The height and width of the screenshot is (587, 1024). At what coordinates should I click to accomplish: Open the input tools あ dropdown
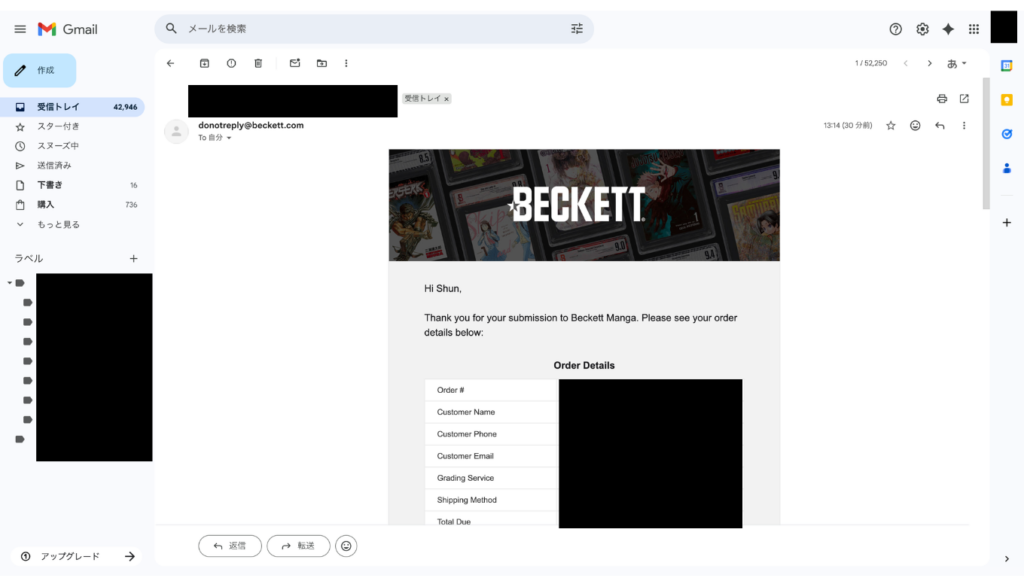957,63
